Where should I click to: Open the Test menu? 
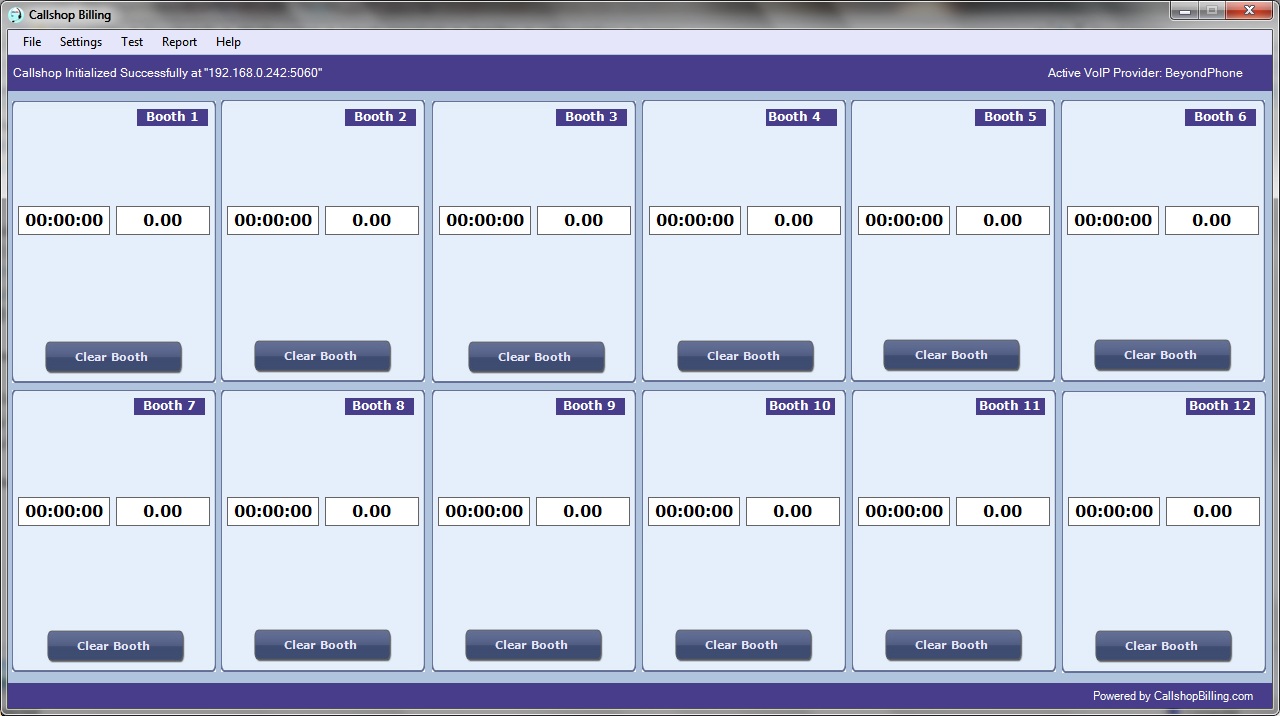pos(132,42)
